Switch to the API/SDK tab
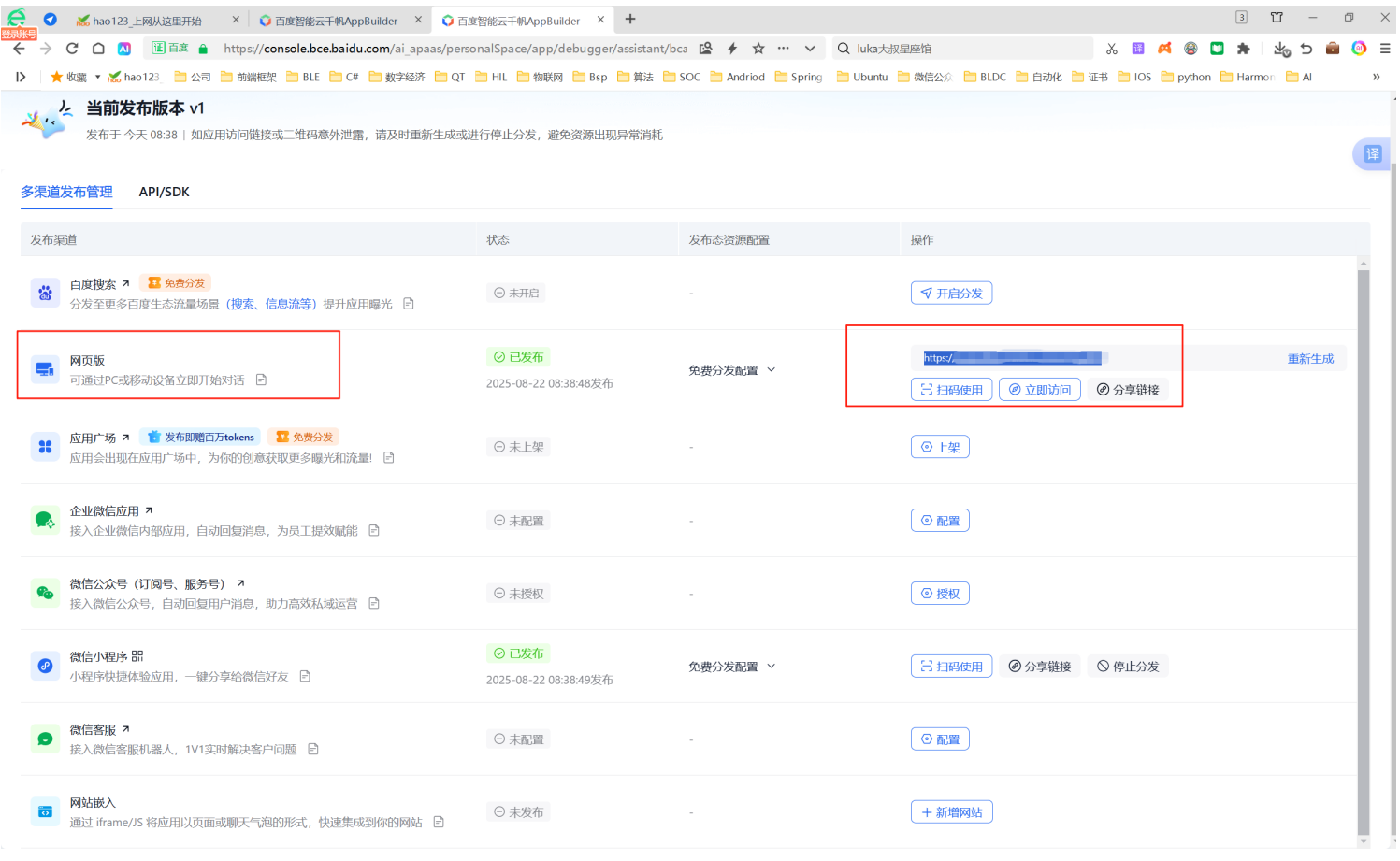 (165, 192)
